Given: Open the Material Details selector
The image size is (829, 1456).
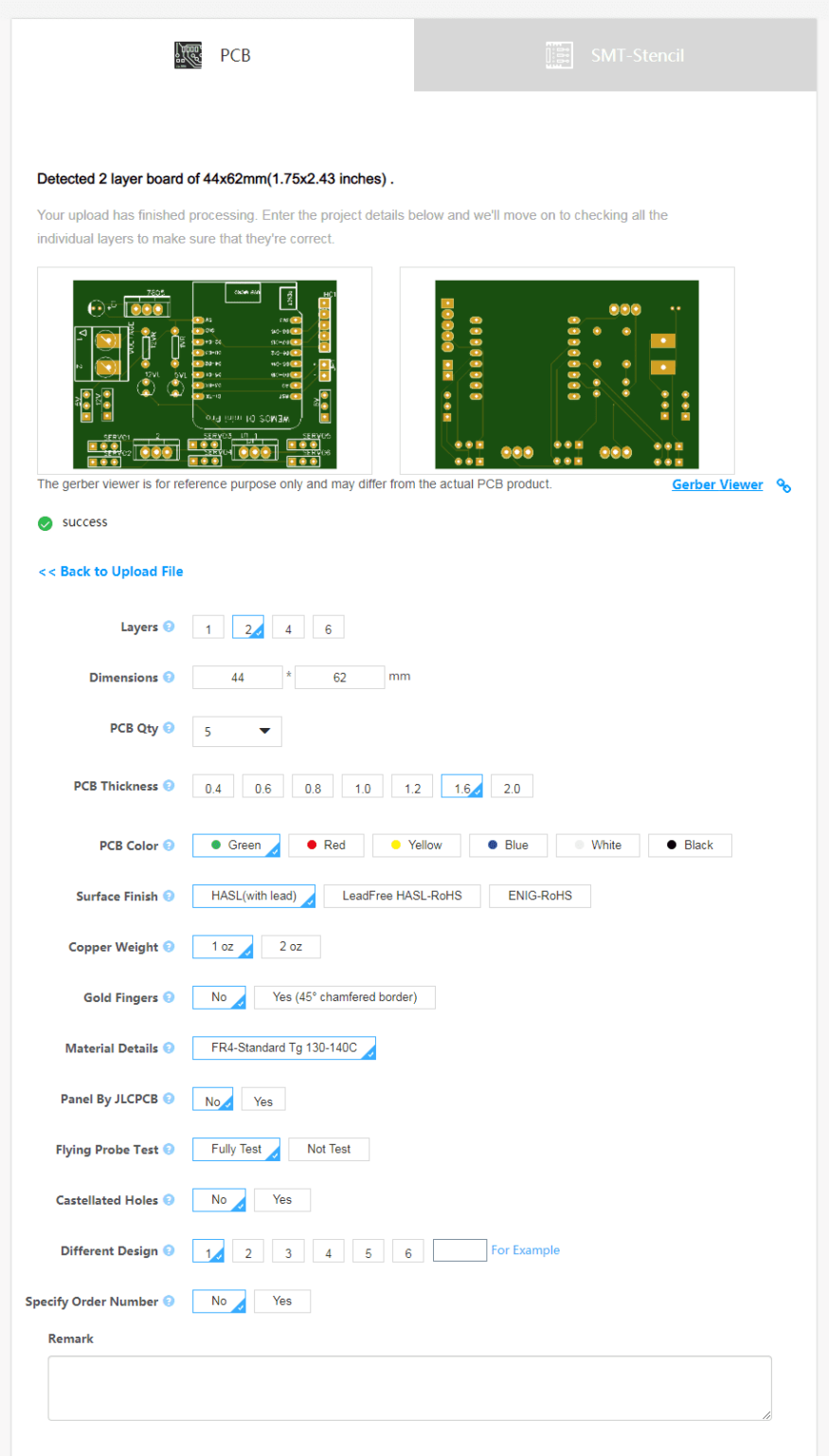Looking at the screenshot, I should point(284,1047).
